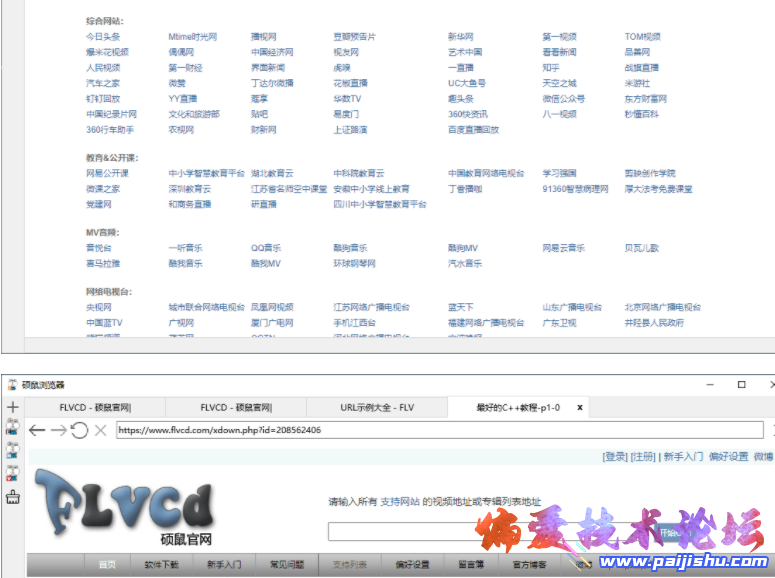Open the 软件下载 navigation item

click(x=160, y=565)
